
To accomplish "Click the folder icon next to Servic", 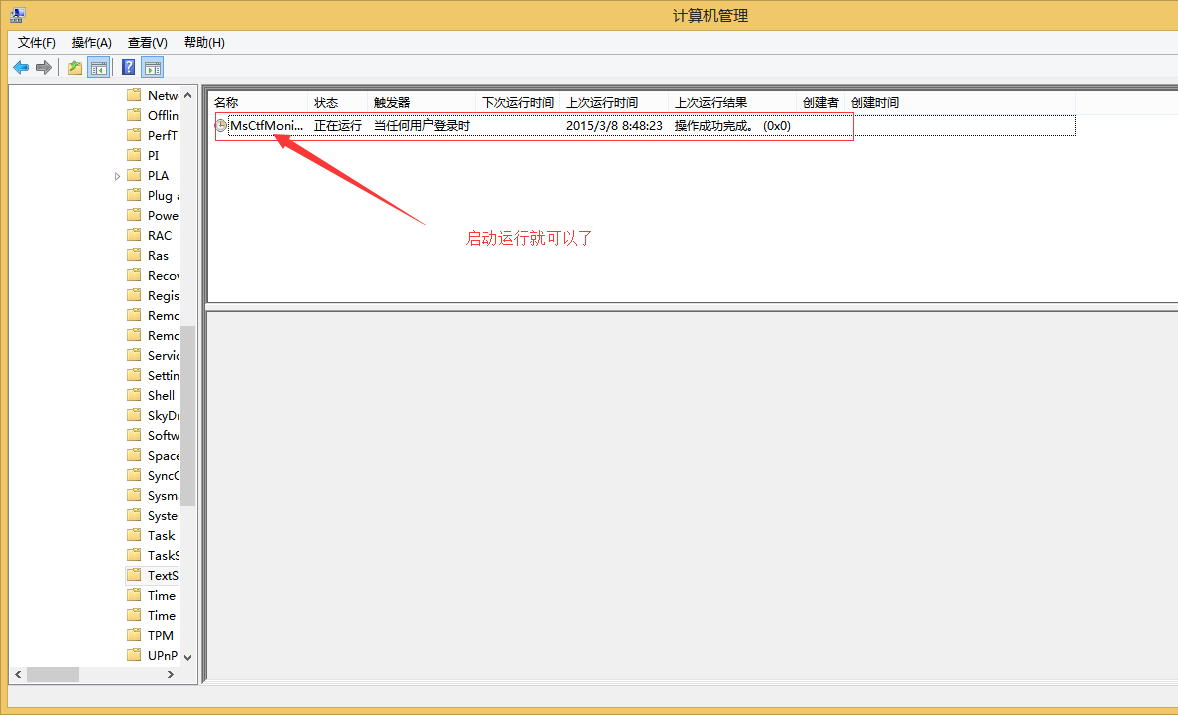I will click(x=134, y=355).
